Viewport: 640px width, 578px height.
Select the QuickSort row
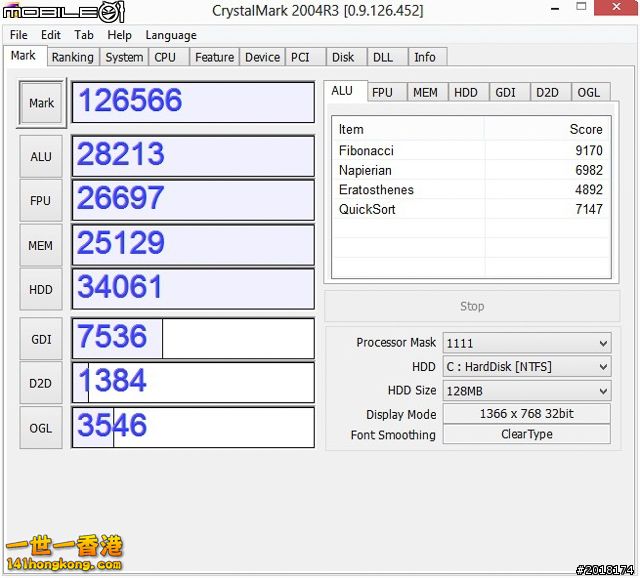[471, 209]
